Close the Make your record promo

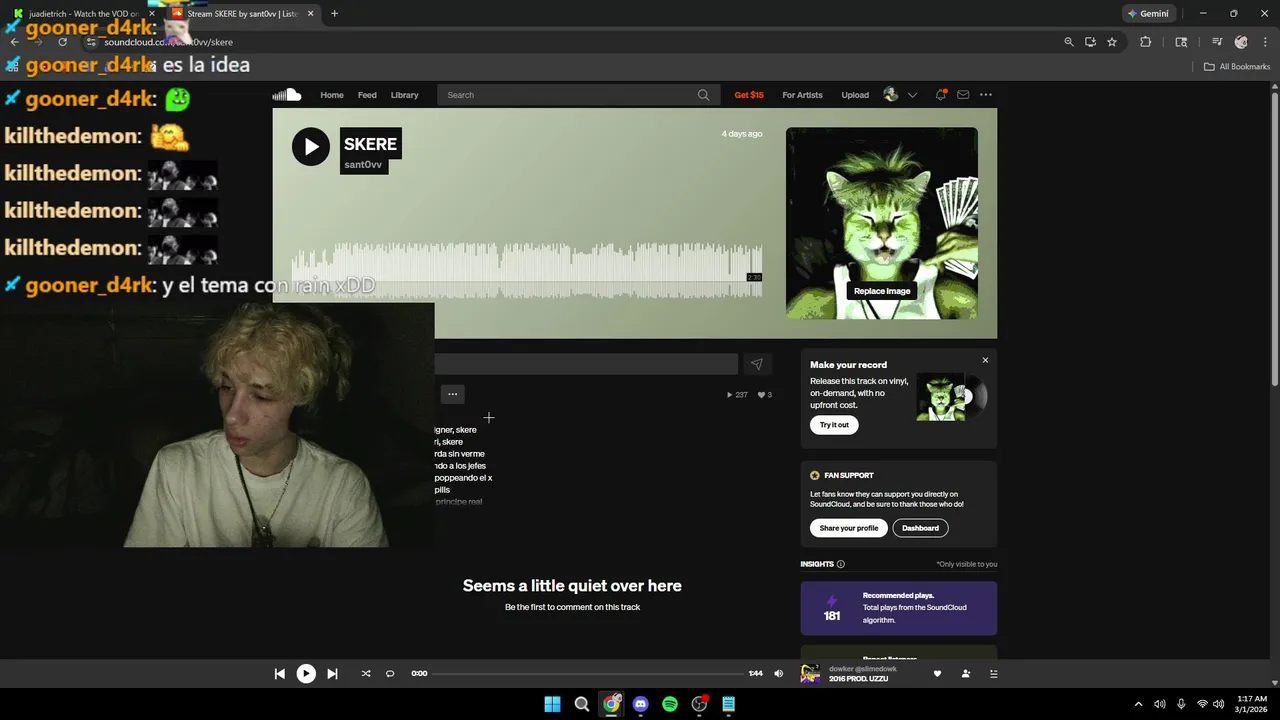coord(985,360)
